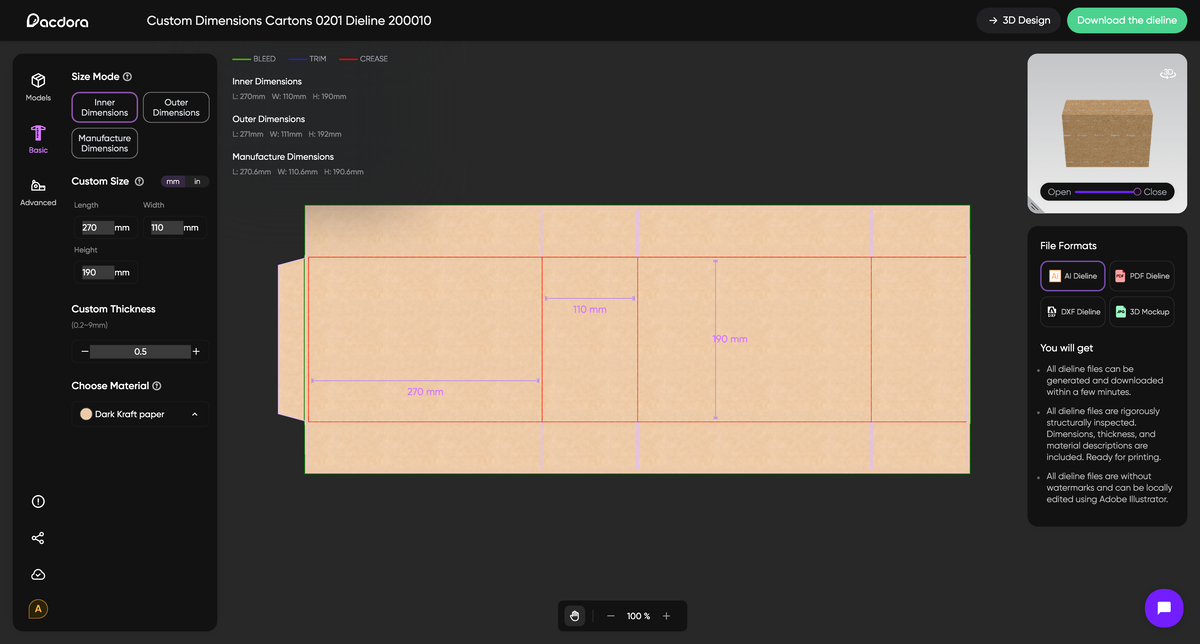
Task: Open the chat support bubble
Action: 1163,607
